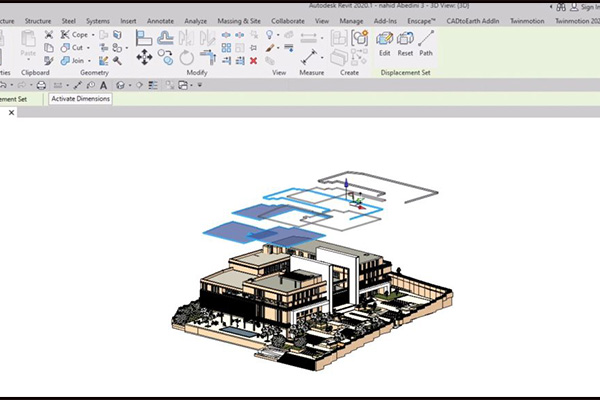Click Copy to Clipboard icon

(49, 48)
